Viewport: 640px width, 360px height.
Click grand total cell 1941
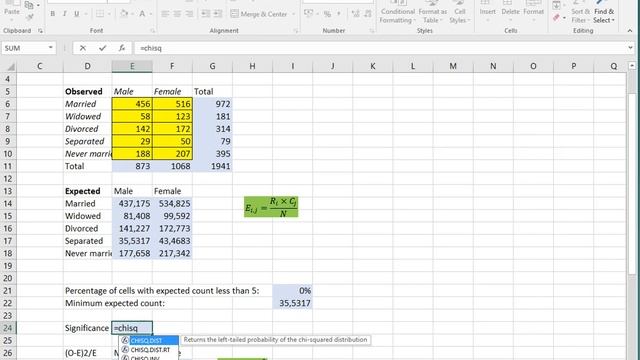[x=212, y=166]
